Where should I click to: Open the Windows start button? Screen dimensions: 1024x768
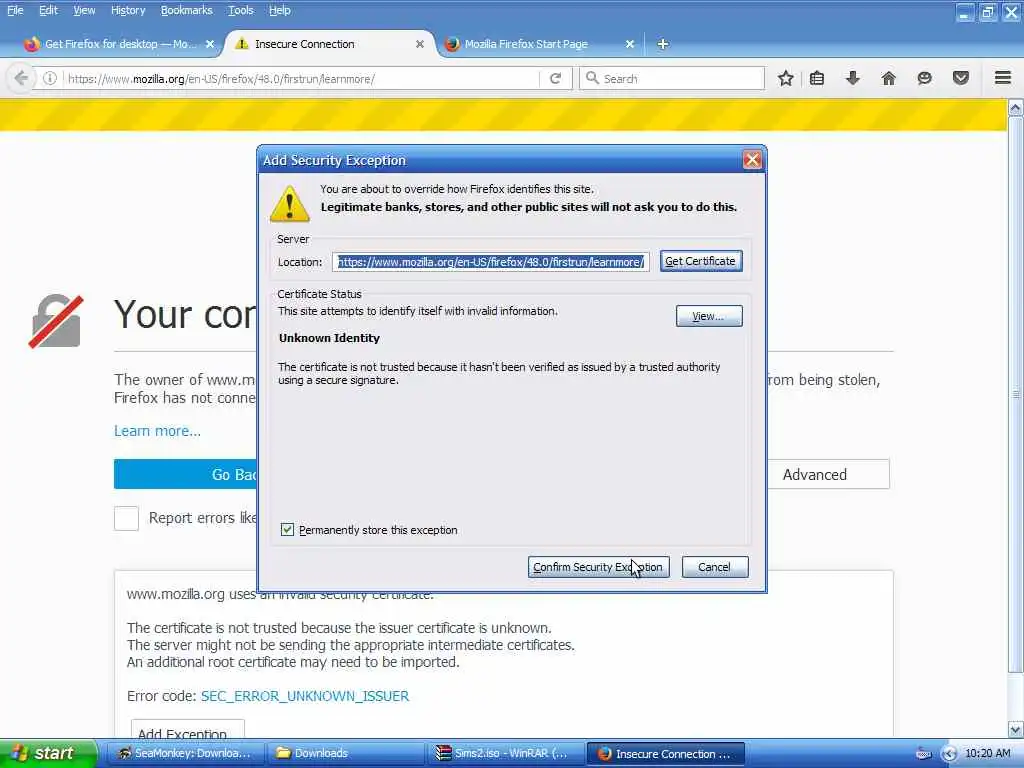[47, 753]
